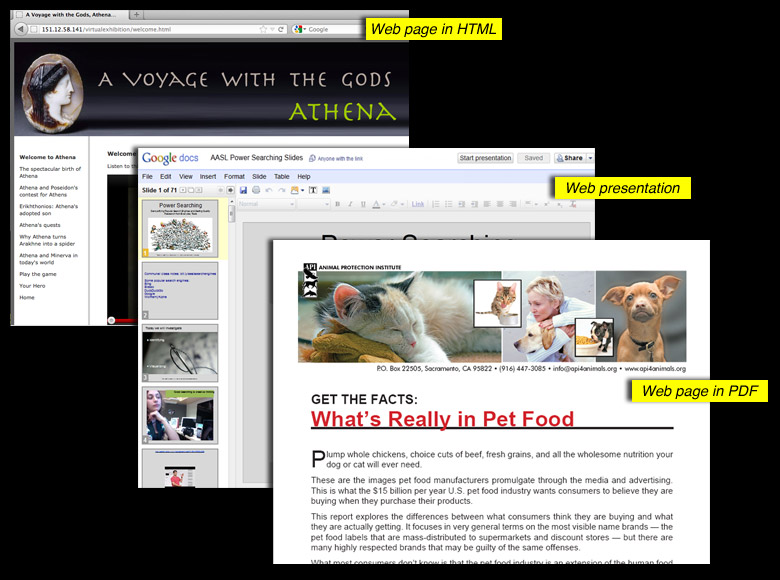The width and height of the screenshot is (780, 580).
Task: Open the Share button dropdown arrow
Action: click(x=590, y=158)
